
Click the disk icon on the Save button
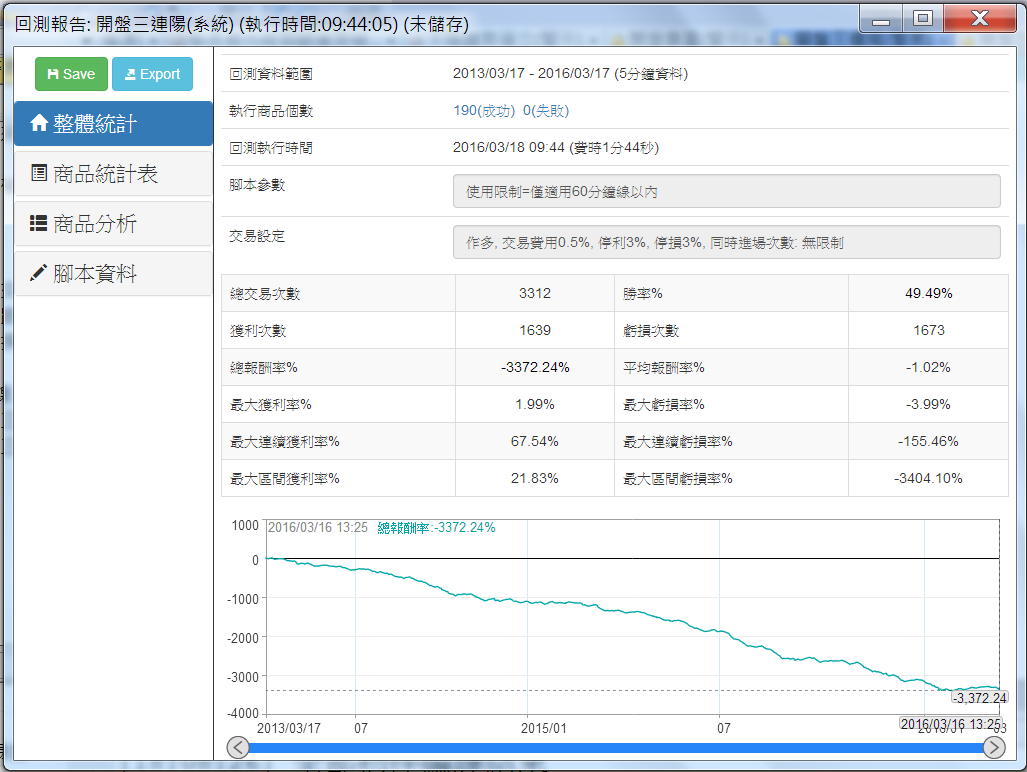tap(53, 74)
